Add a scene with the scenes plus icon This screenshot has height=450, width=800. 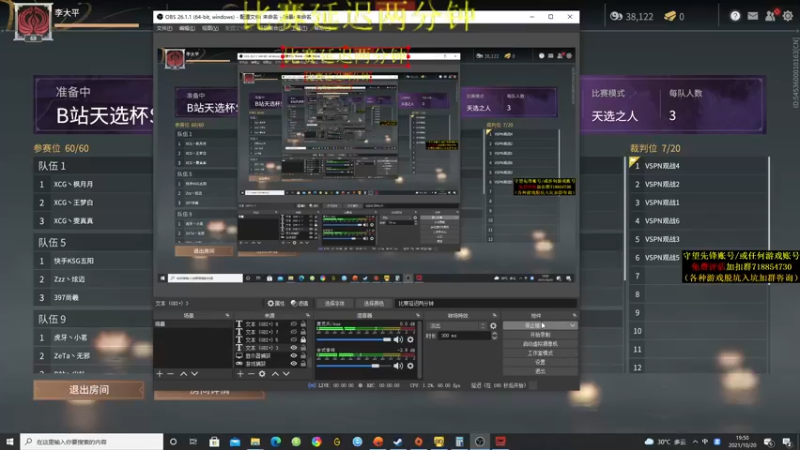[160, 374]
